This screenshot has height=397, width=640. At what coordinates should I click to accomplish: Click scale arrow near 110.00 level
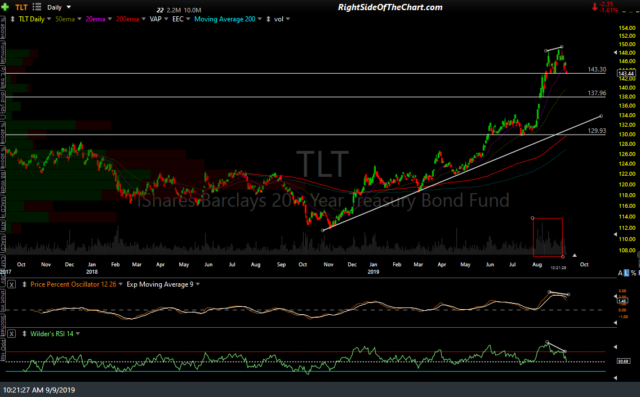coord(616,234)
